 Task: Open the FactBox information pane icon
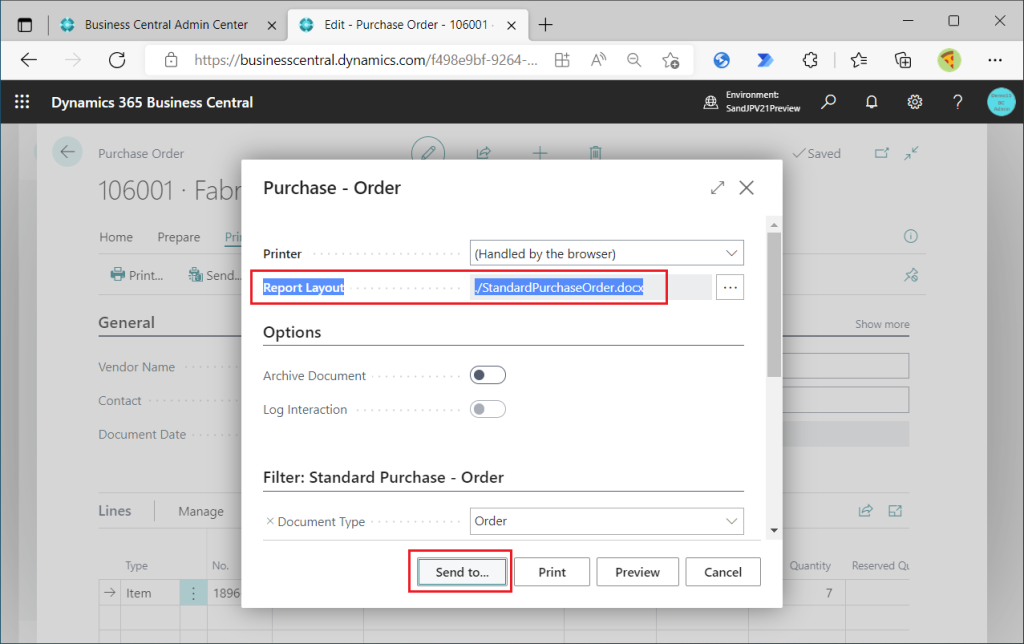pos(910,236)
